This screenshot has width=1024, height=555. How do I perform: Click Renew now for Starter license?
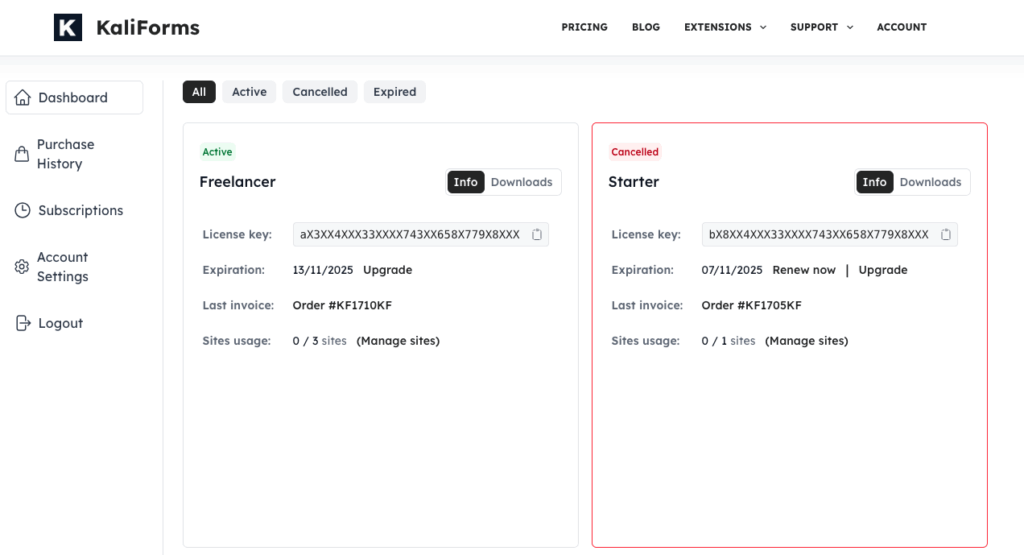(804, 270)
